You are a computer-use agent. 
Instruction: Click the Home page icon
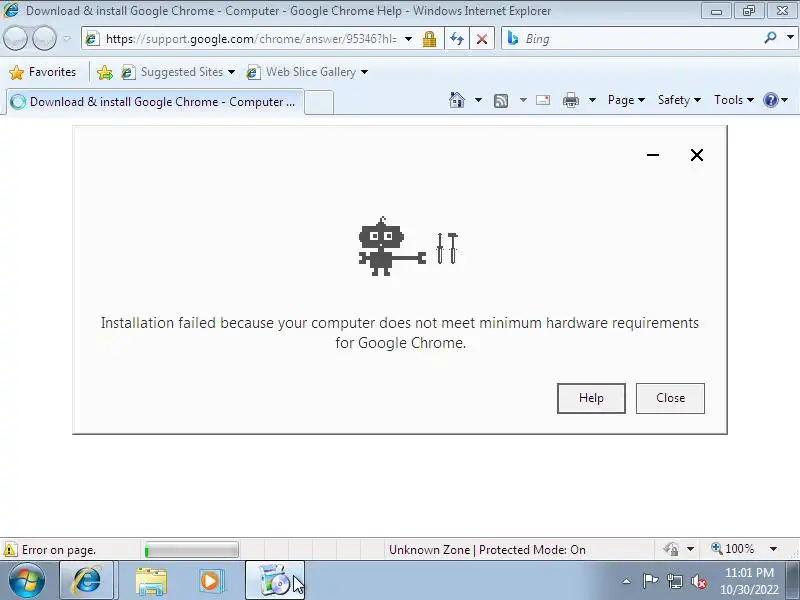coord(457,100)
